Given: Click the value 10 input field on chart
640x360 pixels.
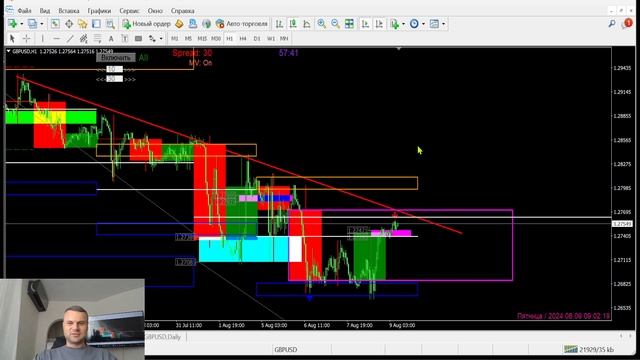Looking at the screenshot, I should pos(114,69).
